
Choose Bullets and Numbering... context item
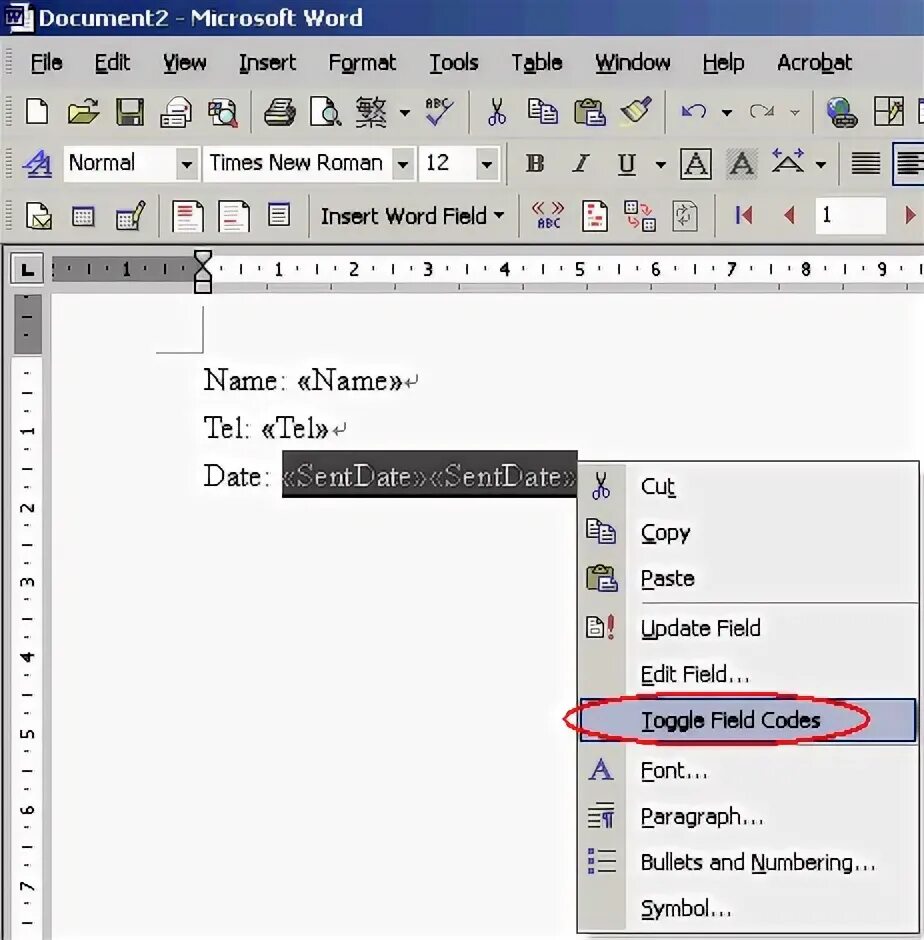pyautogui.click(x=748, y=863)
